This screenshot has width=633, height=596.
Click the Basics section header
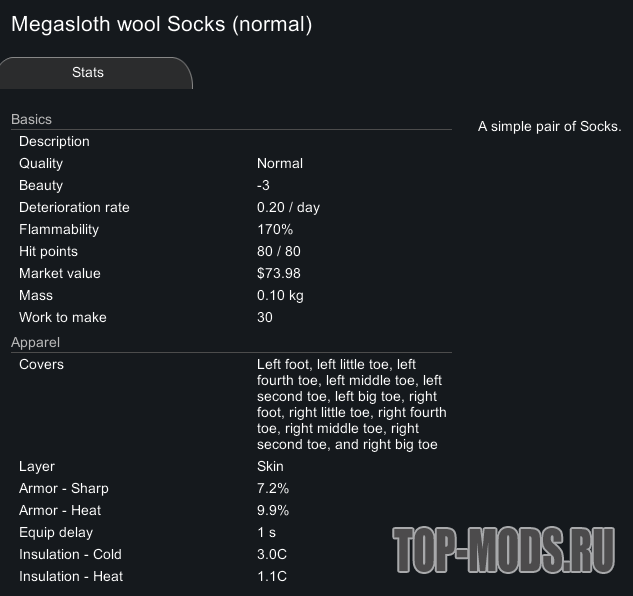(x=31, y=120)
